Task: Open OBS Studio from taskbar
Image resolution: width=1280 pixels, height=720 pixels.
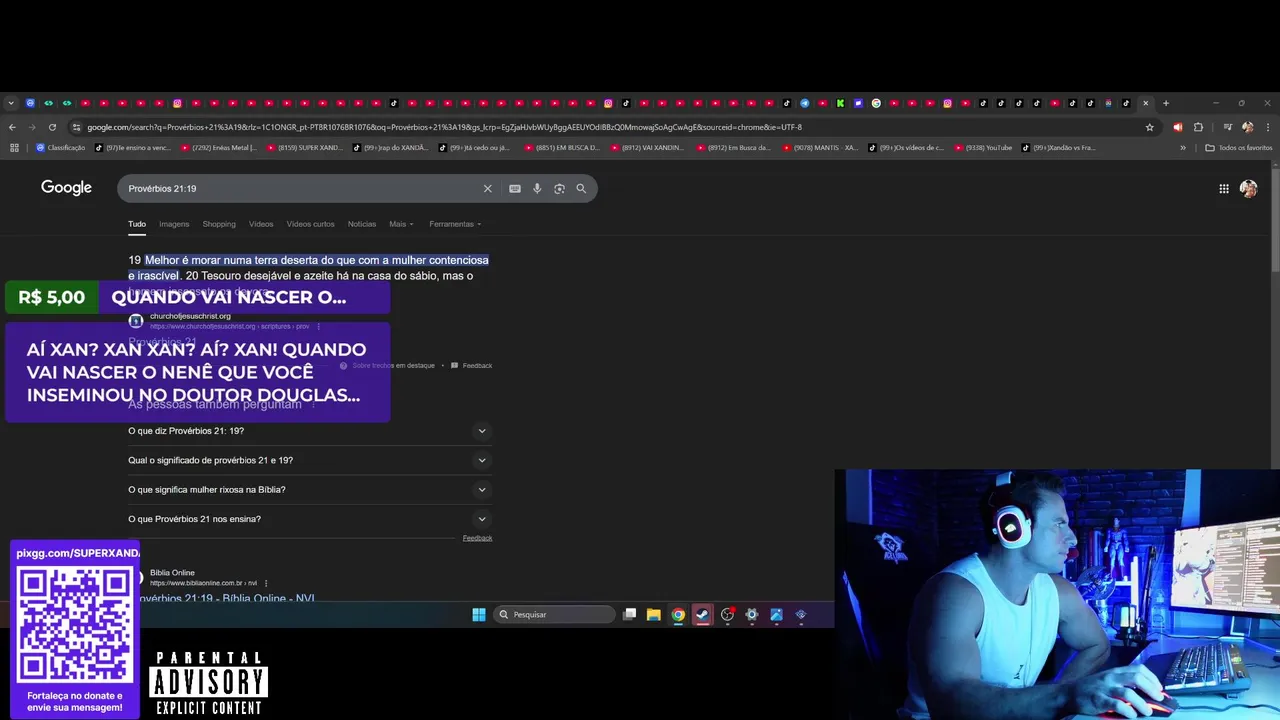Action: tap(727, 615)
